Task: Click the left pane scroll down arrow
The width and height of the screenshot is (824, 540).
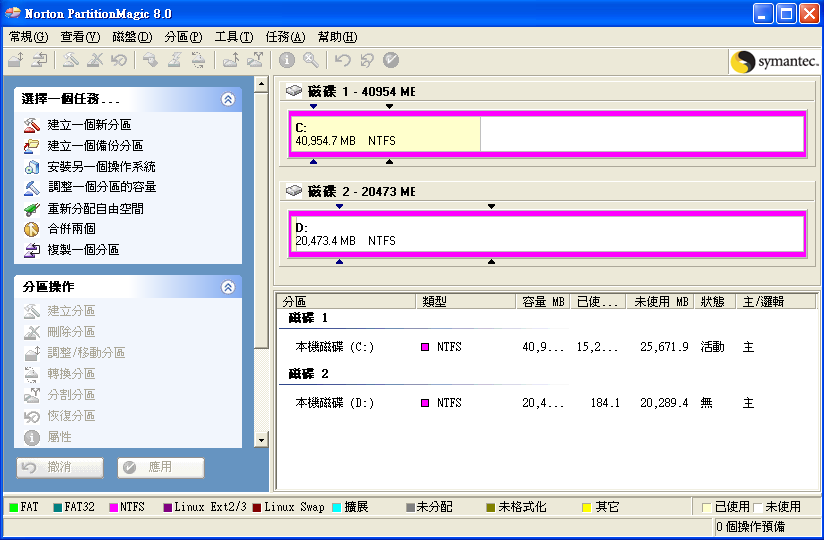Action: pos(261,440)
